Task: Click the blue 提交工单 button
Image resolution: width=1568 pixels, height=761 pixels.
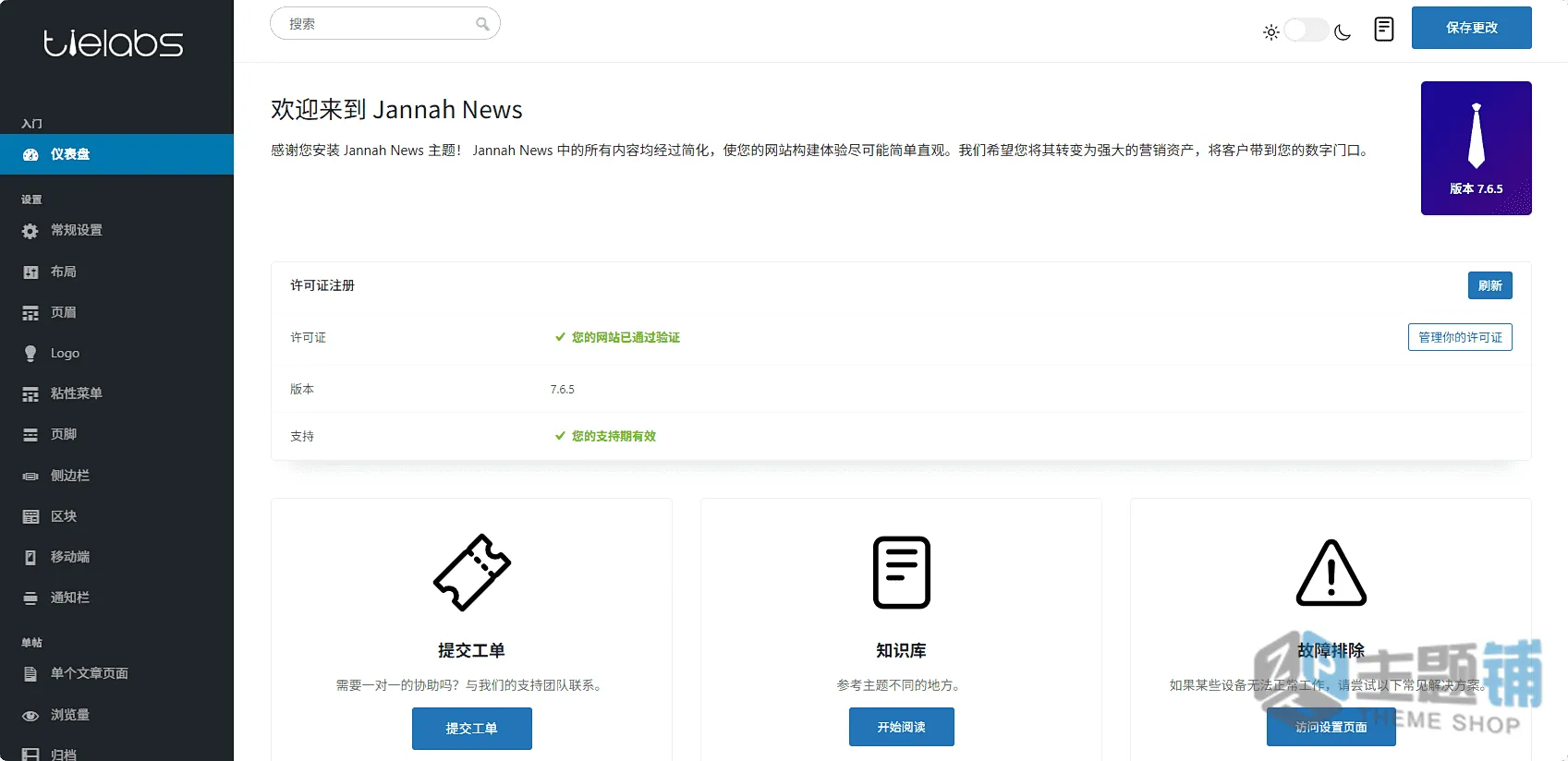Action: click(472, 729)
